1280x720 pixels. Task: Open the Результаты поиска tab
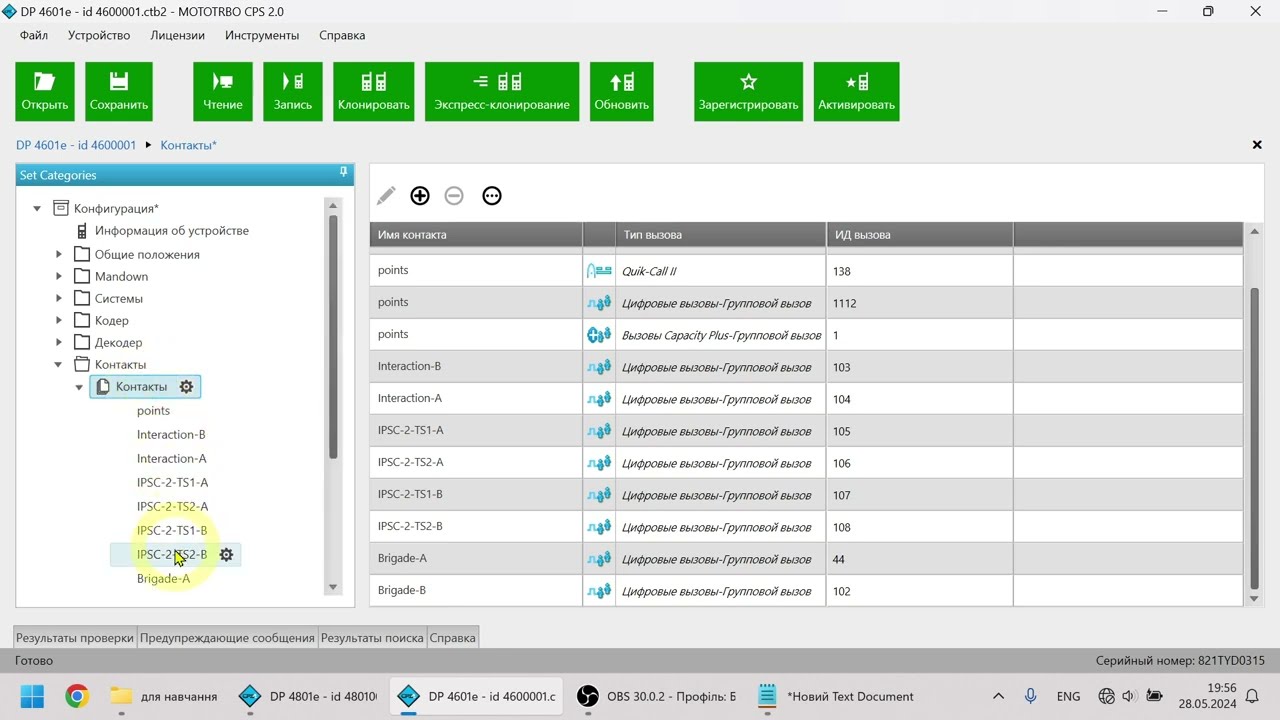(372, 638)
